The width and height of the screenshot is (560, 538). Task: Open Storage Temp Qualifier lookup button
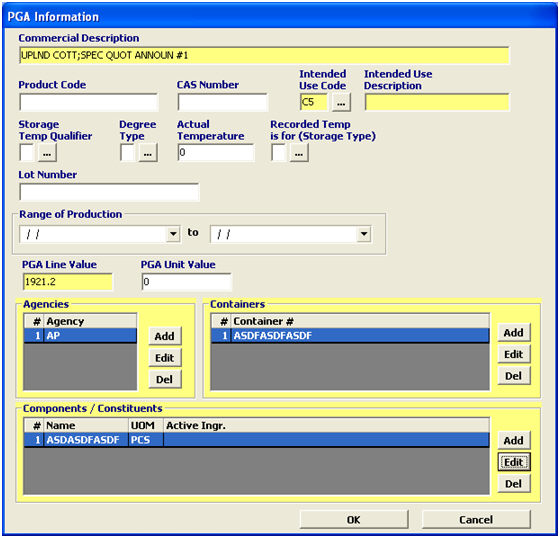tap(47, 153)
